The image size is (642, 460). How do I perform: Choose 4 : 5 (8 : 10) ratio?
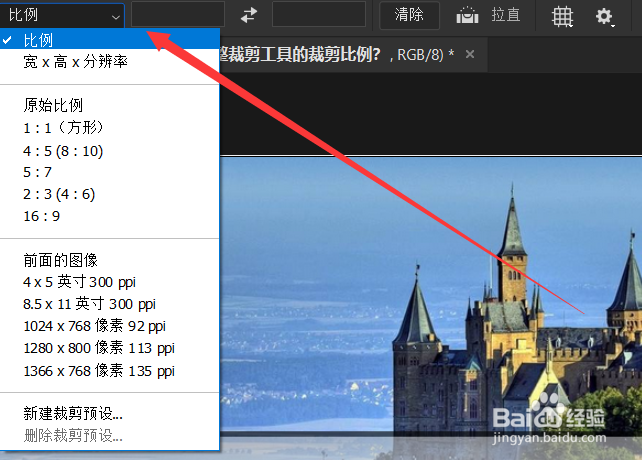click(x=110, y=151)
